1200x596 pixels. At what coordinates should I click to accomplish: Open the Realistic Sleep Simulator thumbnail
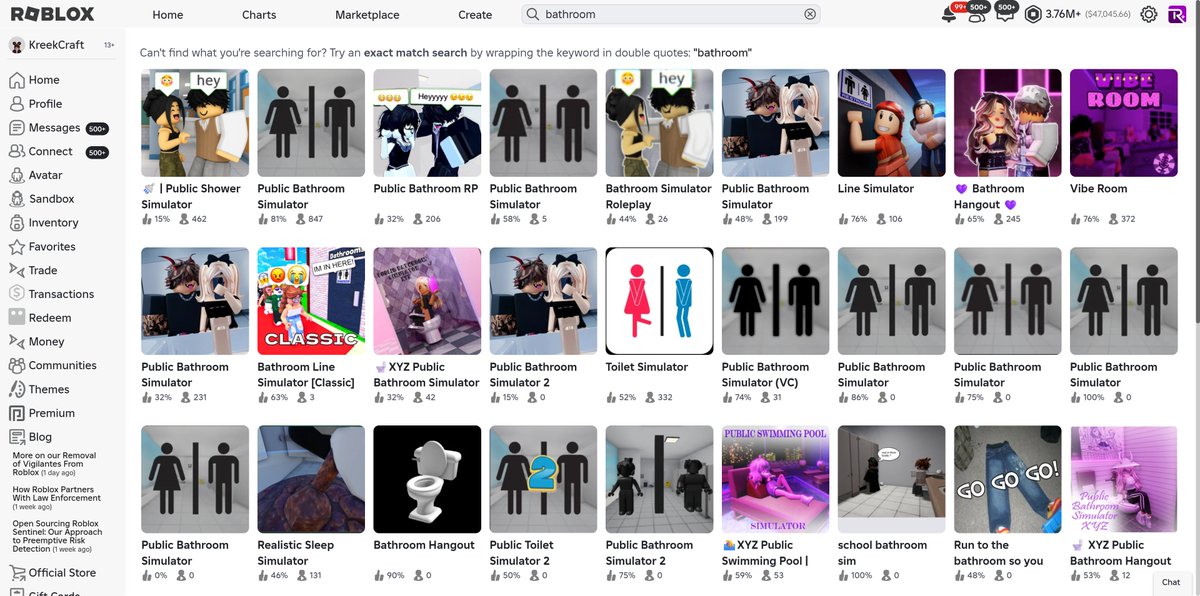[x=311, y=479]
